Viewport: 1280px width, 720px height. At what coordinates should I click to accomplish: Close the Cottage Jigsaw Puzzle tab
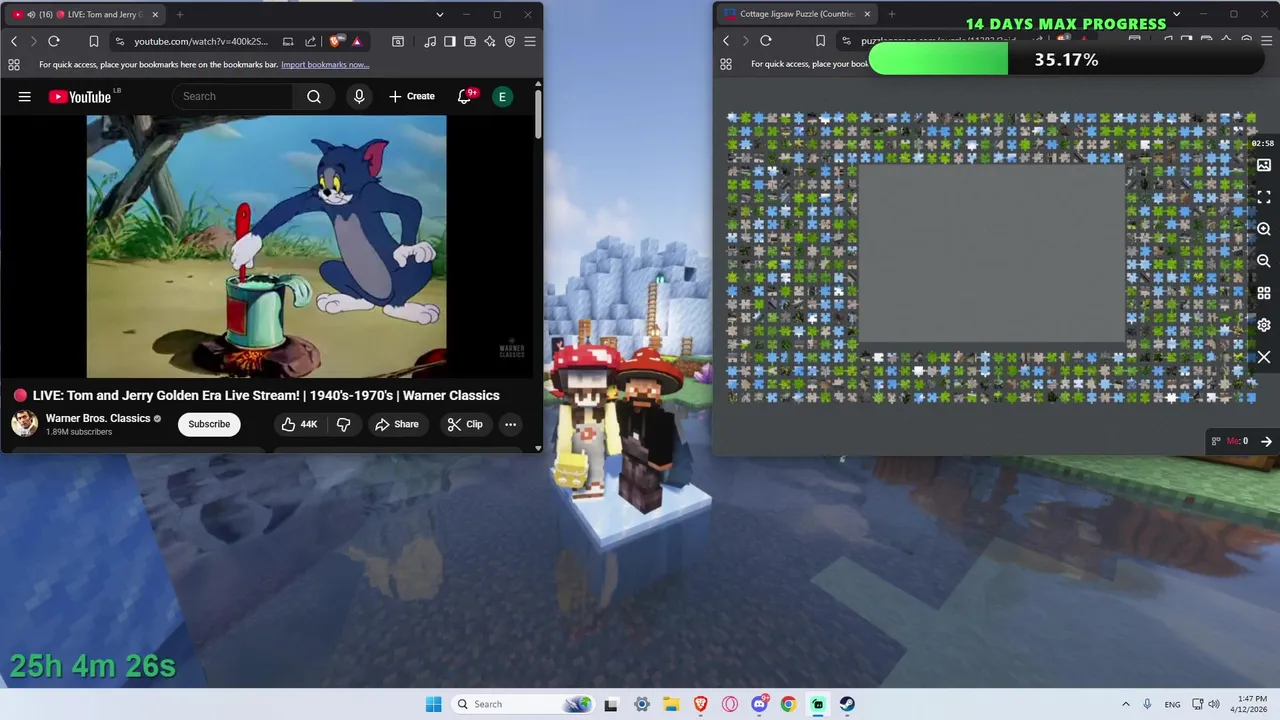pyautogui.click(x=867, y=14)
